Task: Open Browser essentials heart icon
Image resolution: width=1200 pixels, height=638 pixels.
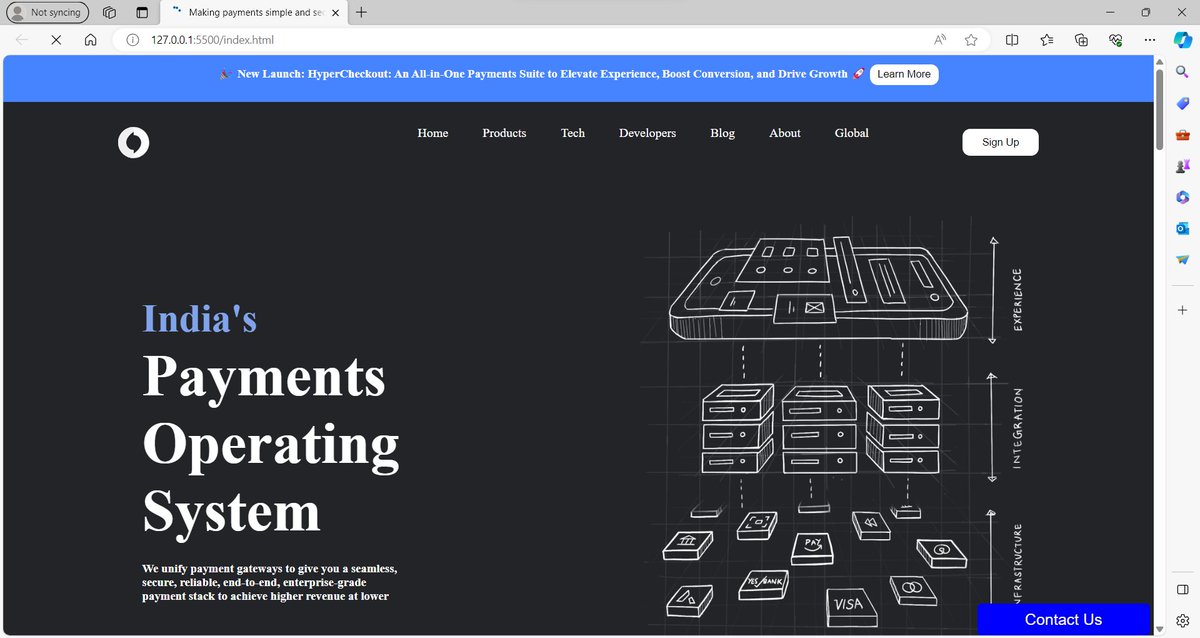Action: (1116, 40)
